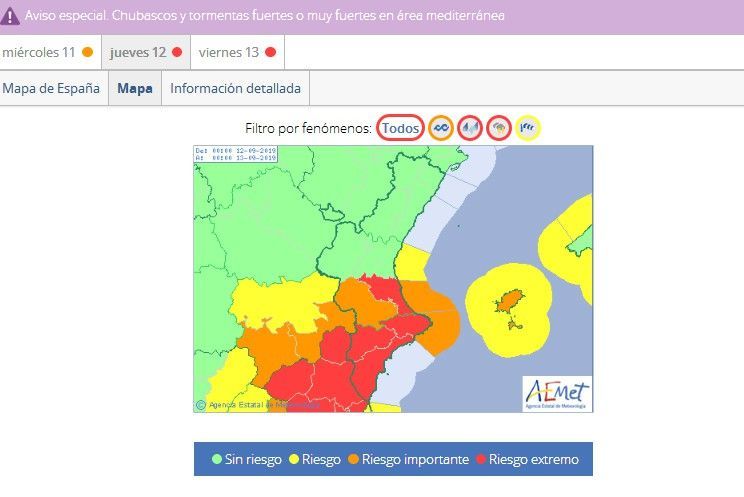744x497 pixels.
Task: Click the date stamp box on the map
Action: (236, 153)
